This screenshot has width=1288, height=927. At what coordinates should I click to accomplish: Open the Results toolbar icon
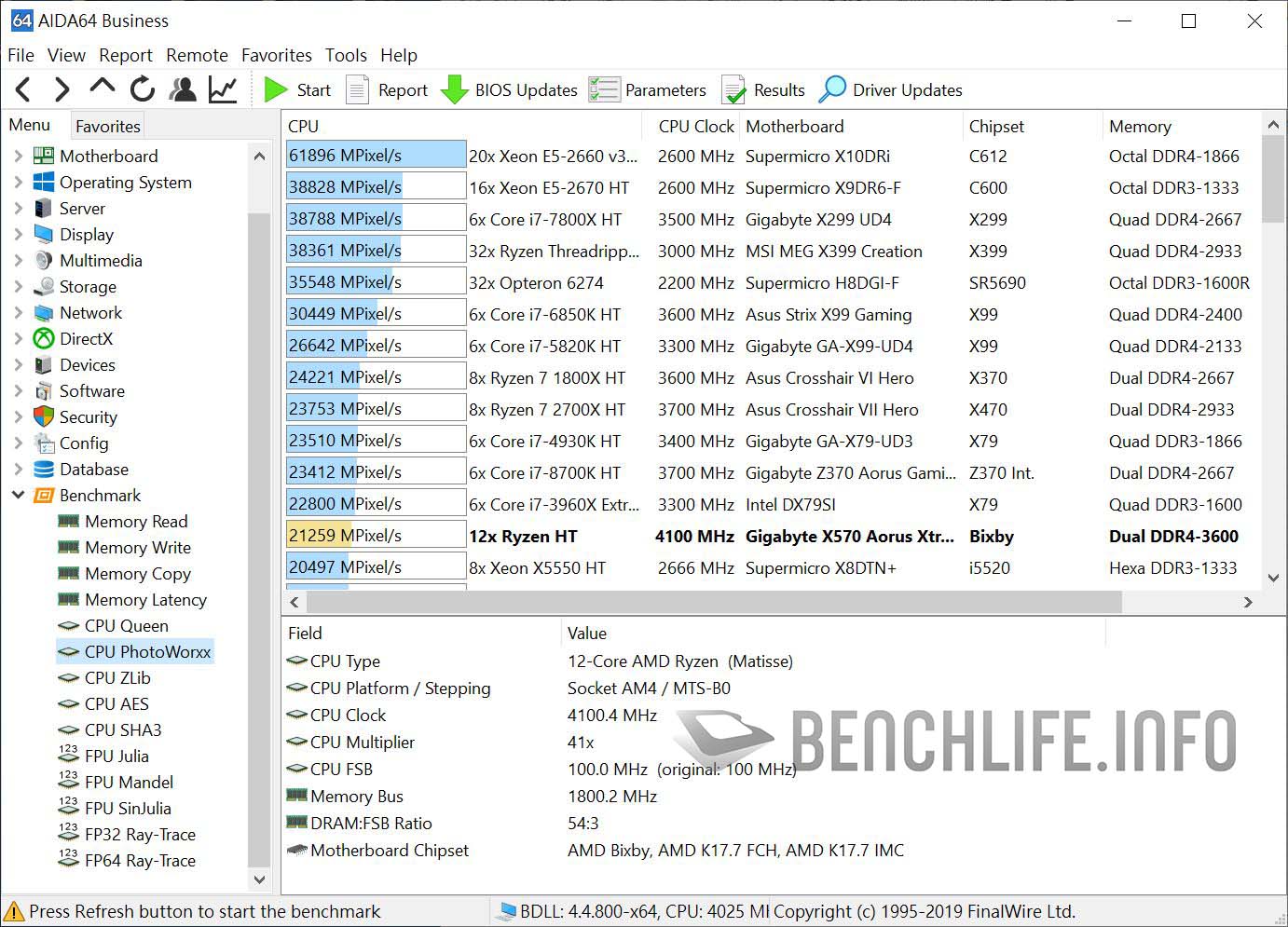click(x=734, y=89)
